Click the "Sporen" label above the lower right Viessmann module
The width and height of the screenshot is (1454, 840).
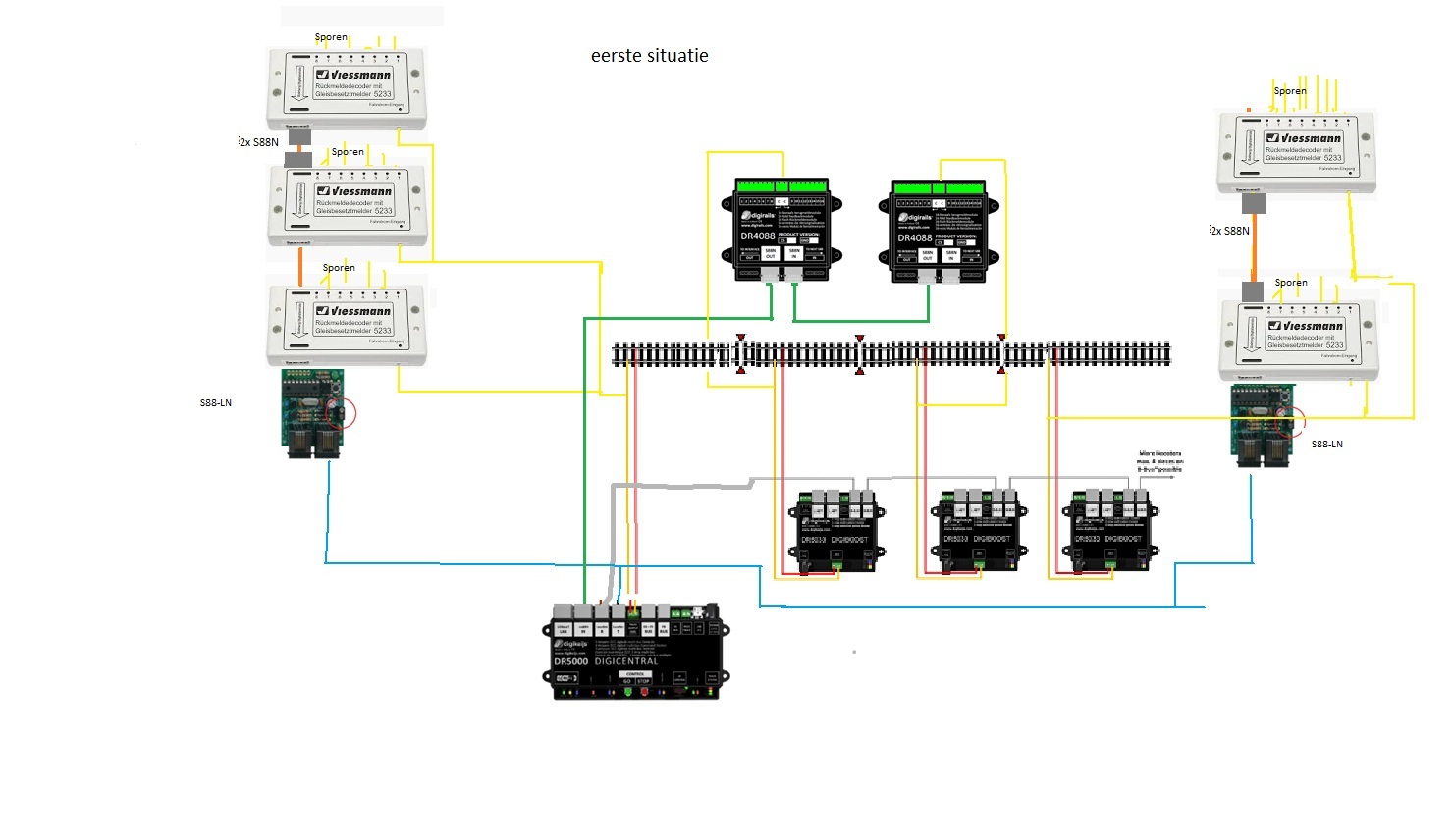[1291, 283]
